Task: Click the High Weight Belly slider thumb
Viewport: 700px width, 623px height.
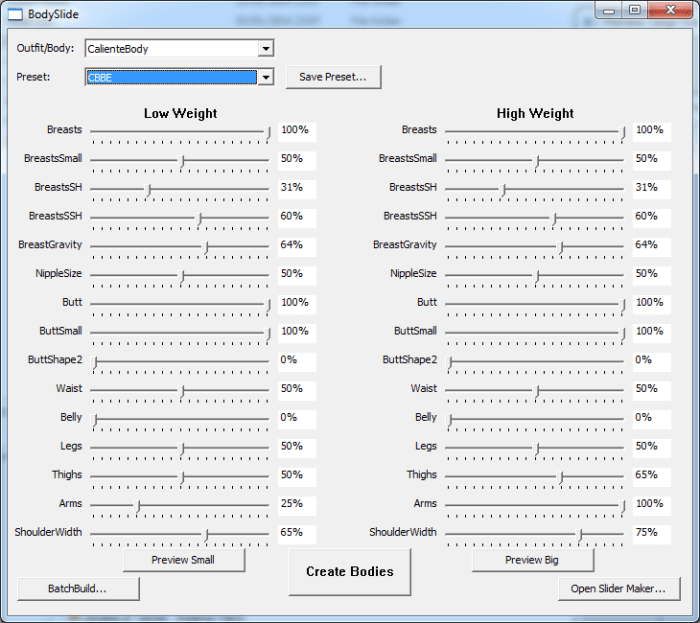Action: [x=450, y=420]
